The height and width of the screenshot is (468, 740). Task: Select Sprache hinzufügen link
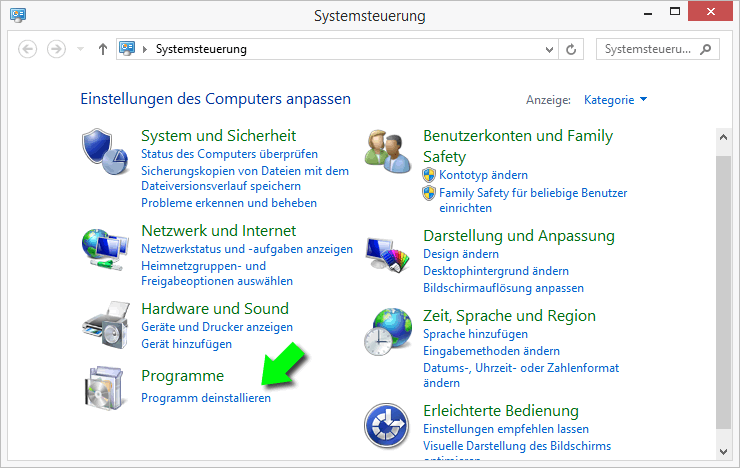pos(475,334)
